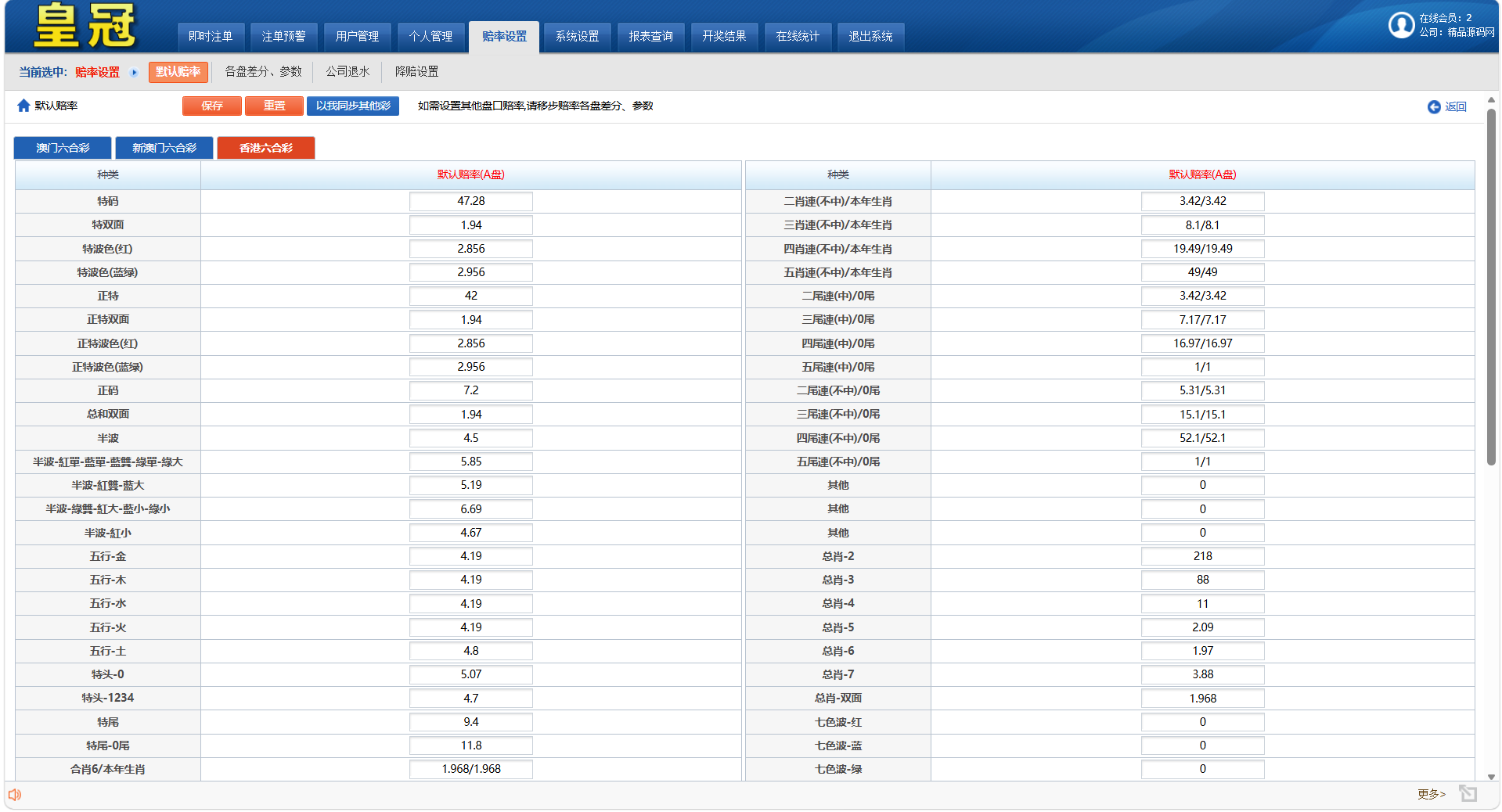Screen dimensions: 1502x812
Task: Click the scrollbar down arrow
Action: click(1491, 777)
